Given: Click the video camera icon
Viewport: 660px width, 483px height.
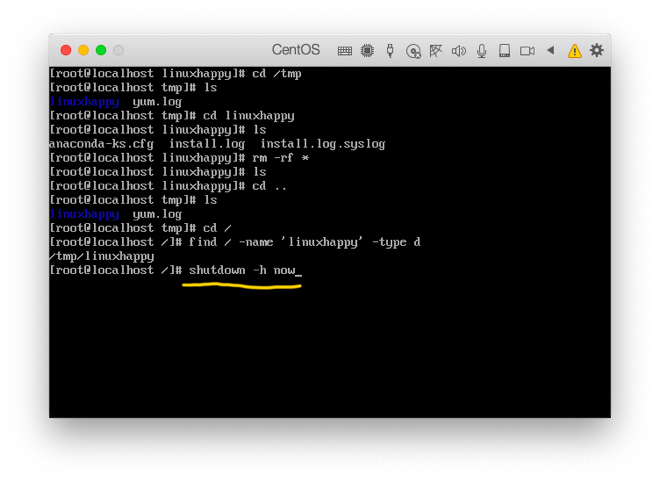Looking at the screenshot, I should click(x=527, y=51).
